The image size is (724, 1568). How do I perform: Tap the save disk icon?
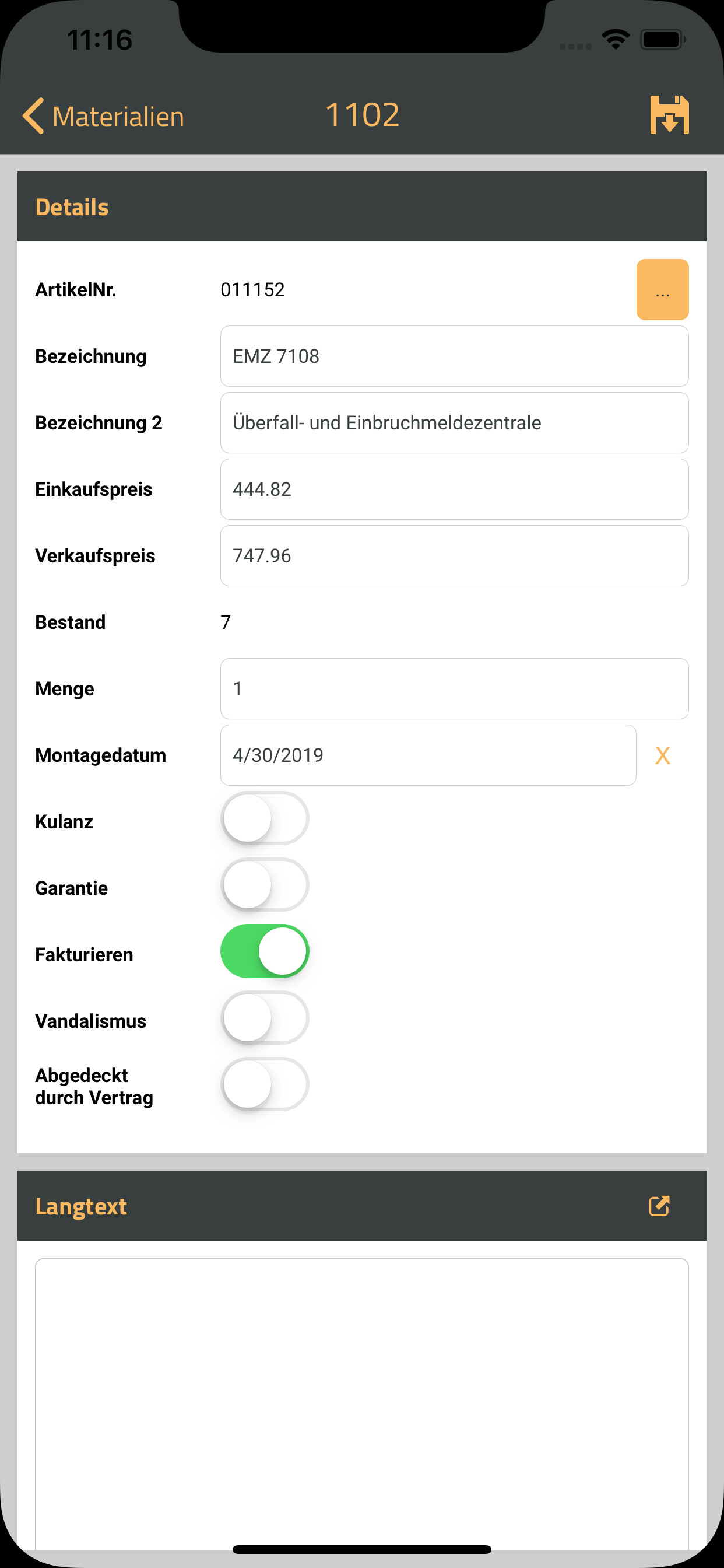tap(669, 114)
